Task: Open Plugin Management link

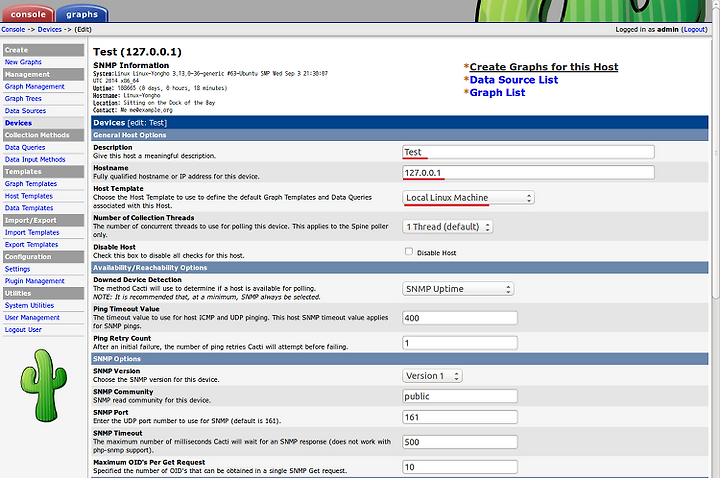Action: tap(34, 281)
